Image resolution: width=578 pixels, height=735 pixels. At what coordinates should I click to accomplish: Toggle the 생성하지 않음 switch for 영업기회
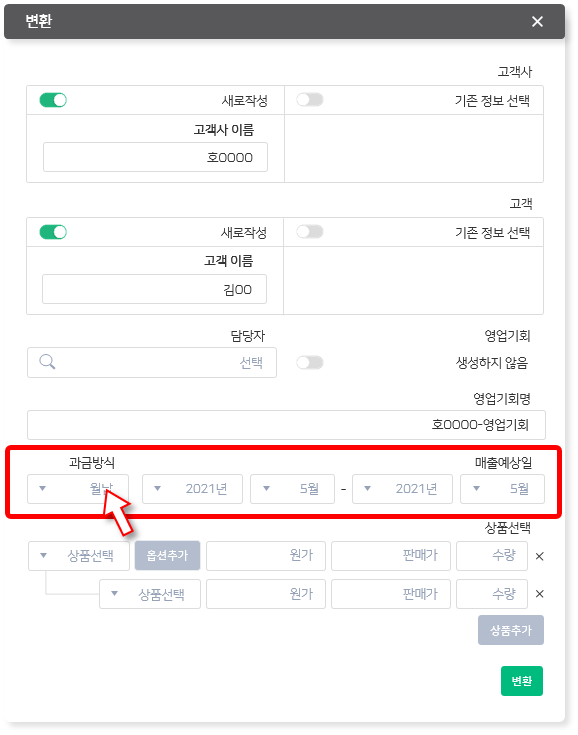[310, 362]
